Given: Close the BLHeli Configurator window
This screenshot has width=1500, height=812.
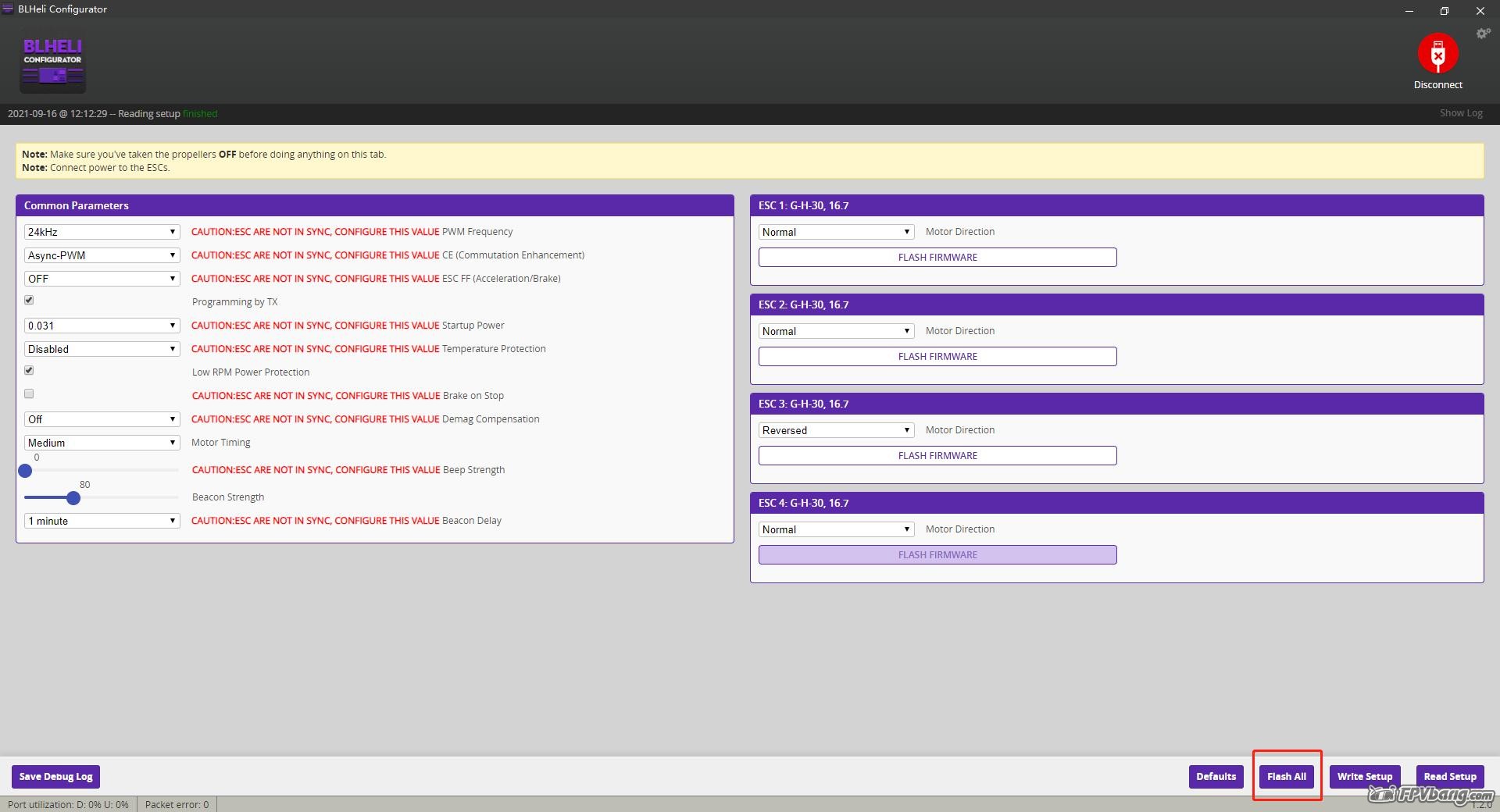Looking at the screenshot, I should tap(1480, 10).
